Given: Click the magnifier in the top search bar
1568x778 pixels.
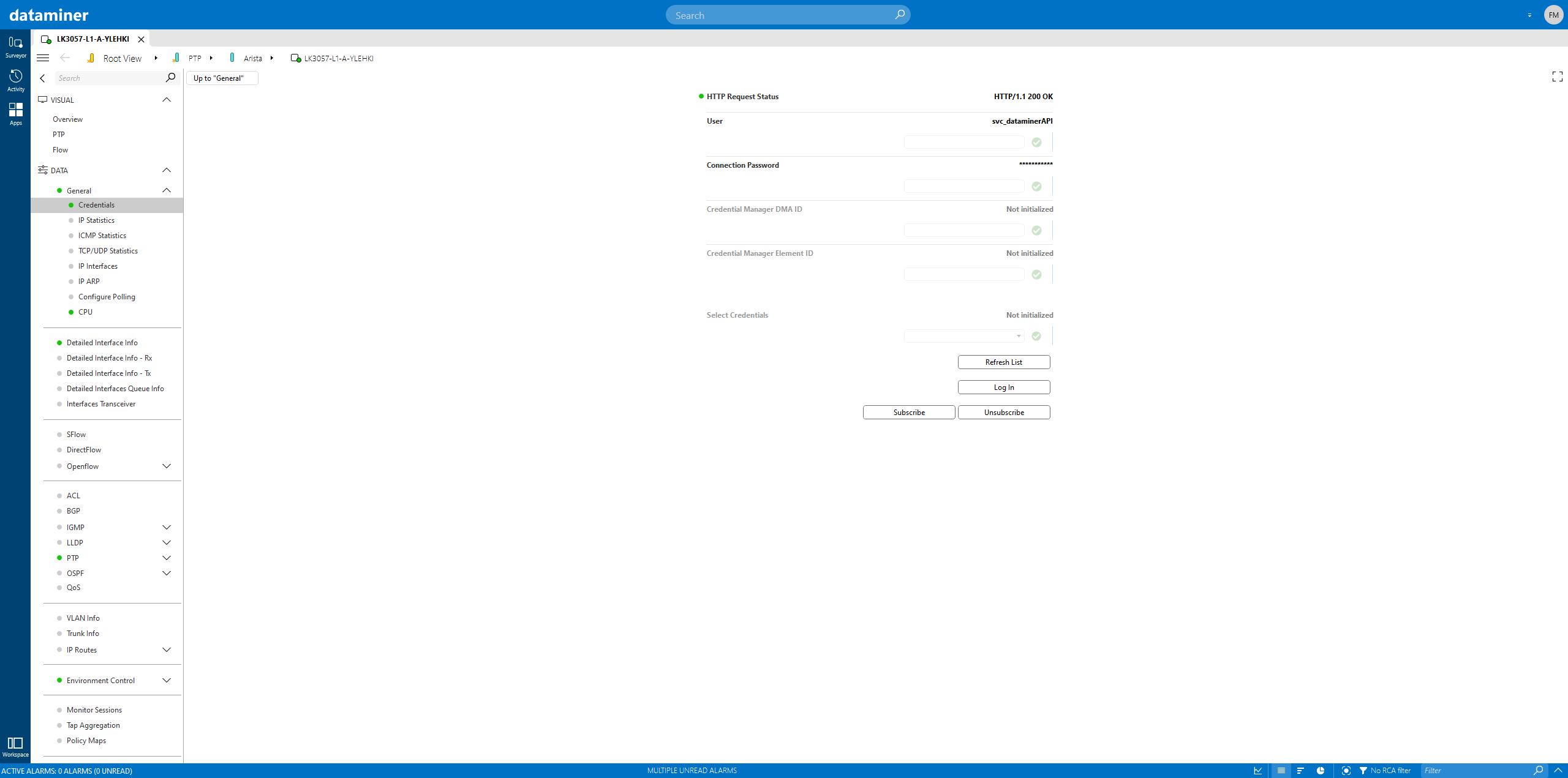Looking at the screenshot, I should [x=899, y=15].
